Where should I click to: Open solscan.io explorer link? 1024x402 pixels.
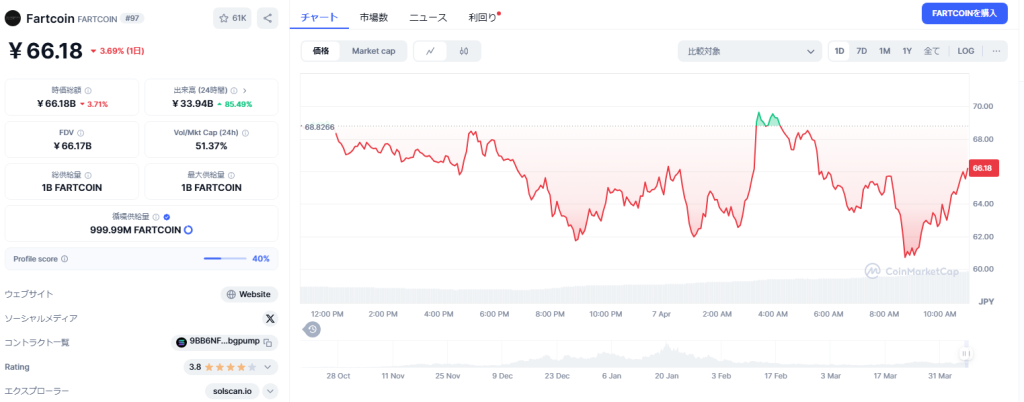pyautogui.click(x=232, y=391)
